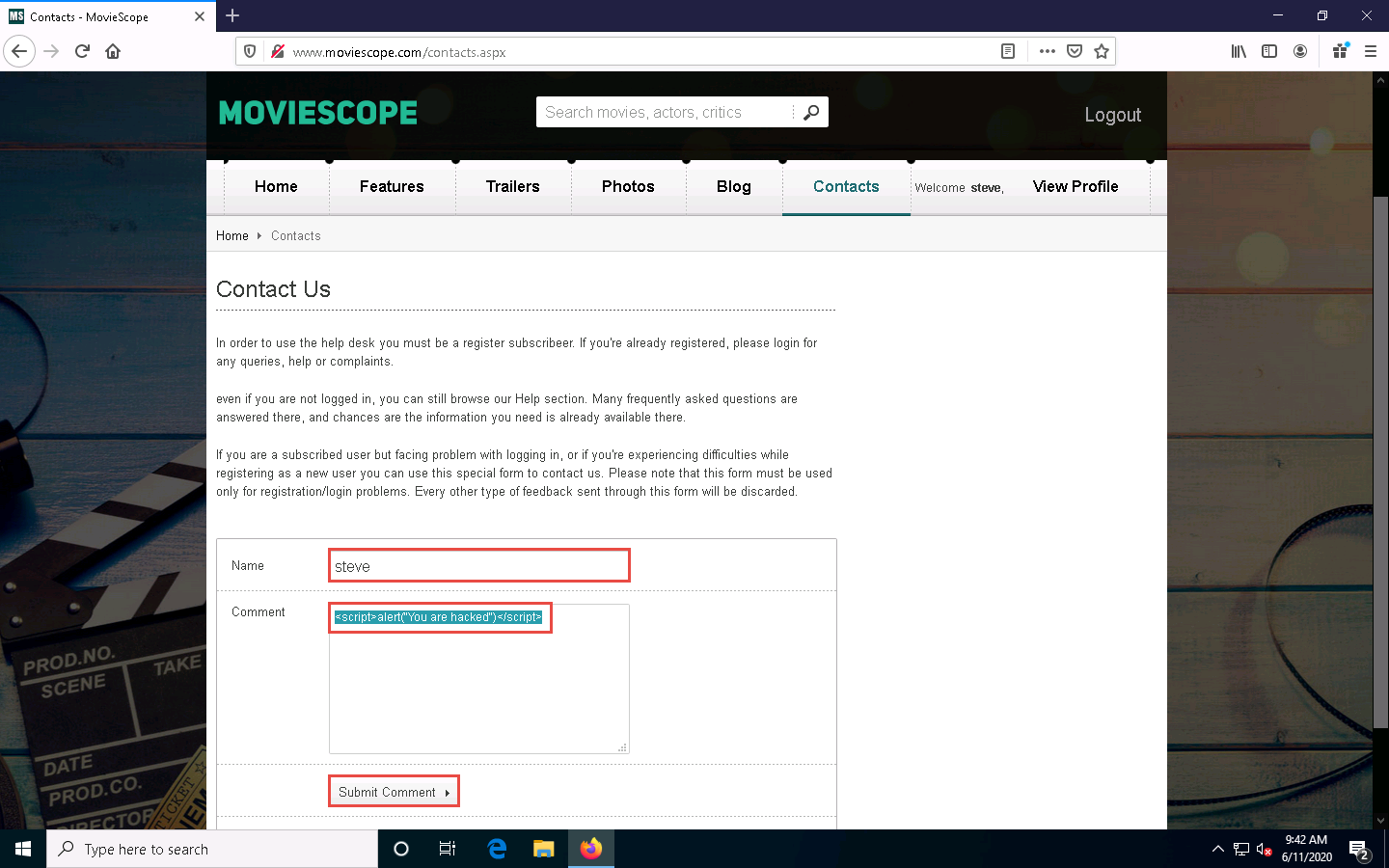Open tracking protection shield icon
Image resolution: width=1389 pixels, height=868 pixels.
tap(250, 51)
